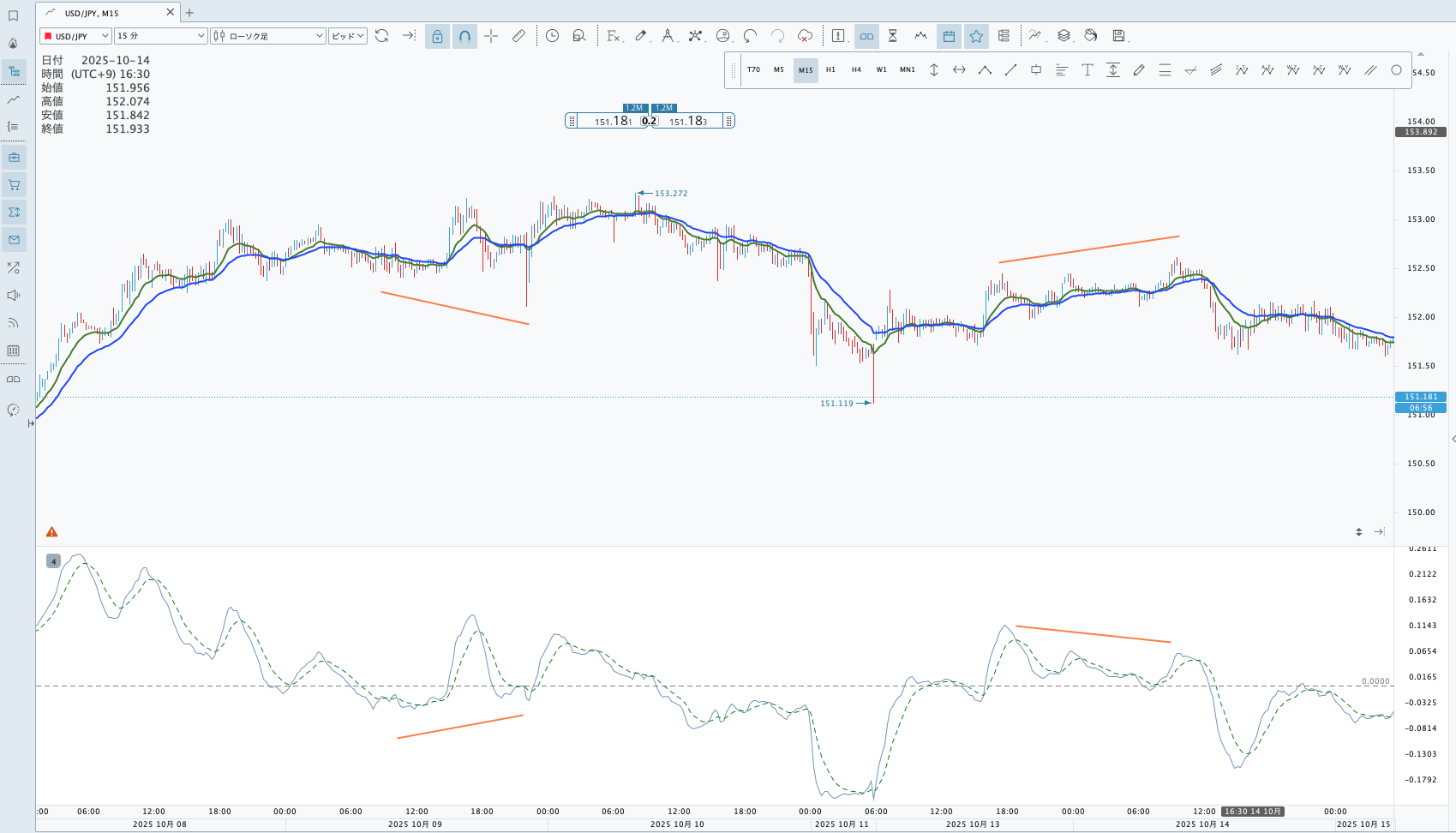Open the ローソク足 chart type dropdown
Screen dimensions: 1456x833
(267, 36)
